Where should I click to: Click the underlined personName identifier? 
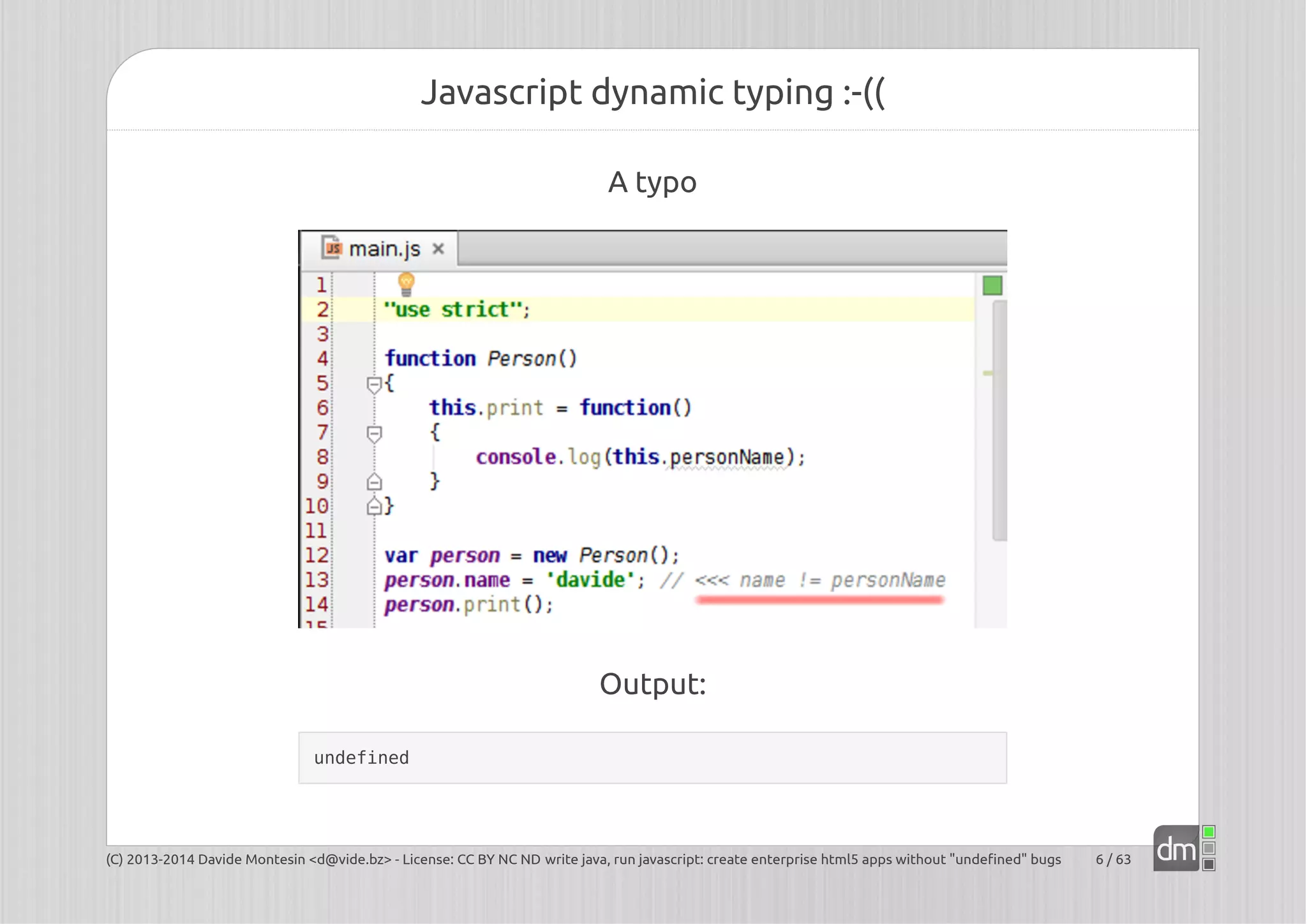[x=726, y=458]
